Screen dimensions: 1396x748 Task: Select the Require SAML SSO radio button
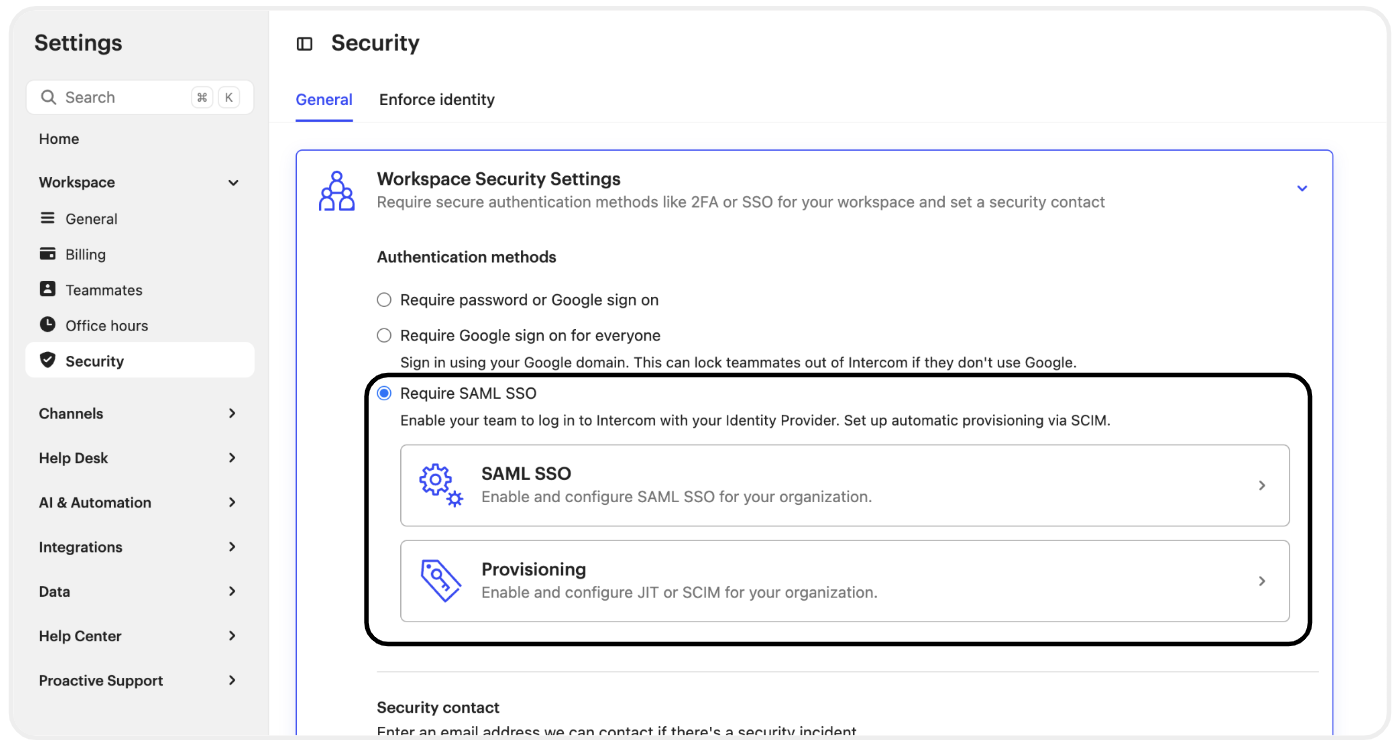pyautogui.click(x=384, y=393)
